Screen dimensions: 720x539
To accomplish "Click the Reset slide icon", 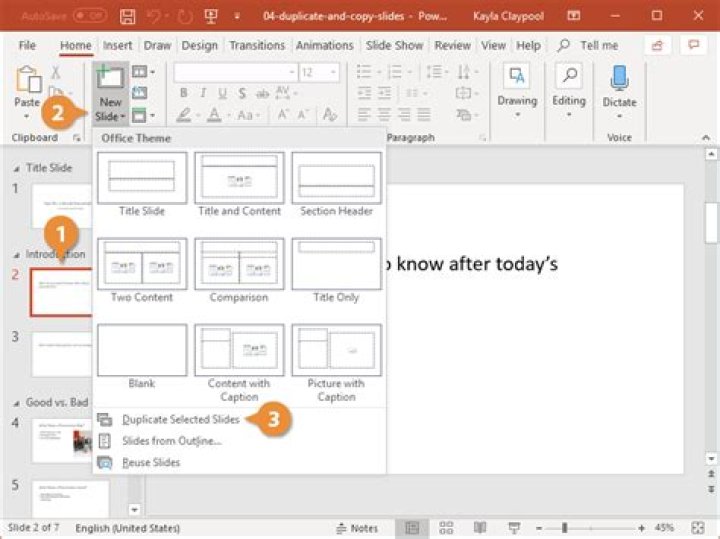I will coord(140,93).
